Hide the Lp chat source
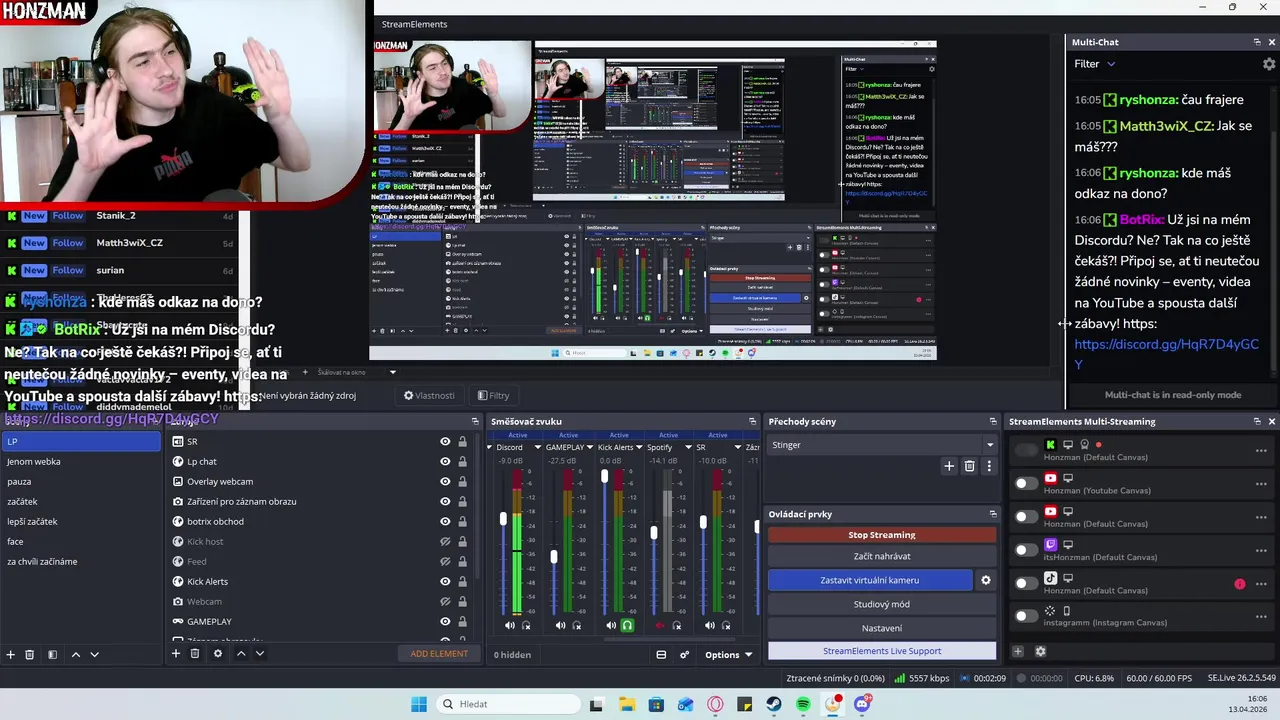The width and height of the screenshot is (1280, 720). pyautogui.click(x=445, y=461)
